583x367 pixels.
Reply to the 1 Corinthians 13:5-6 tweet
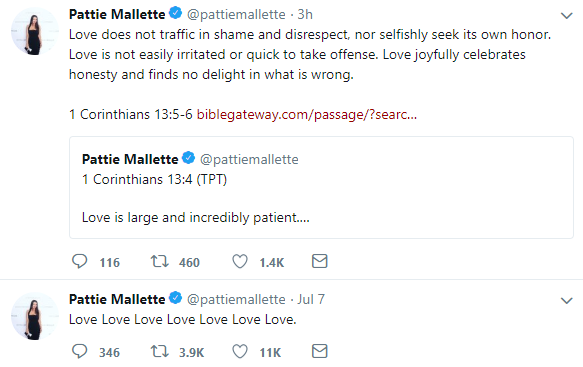tap(80, 261)
